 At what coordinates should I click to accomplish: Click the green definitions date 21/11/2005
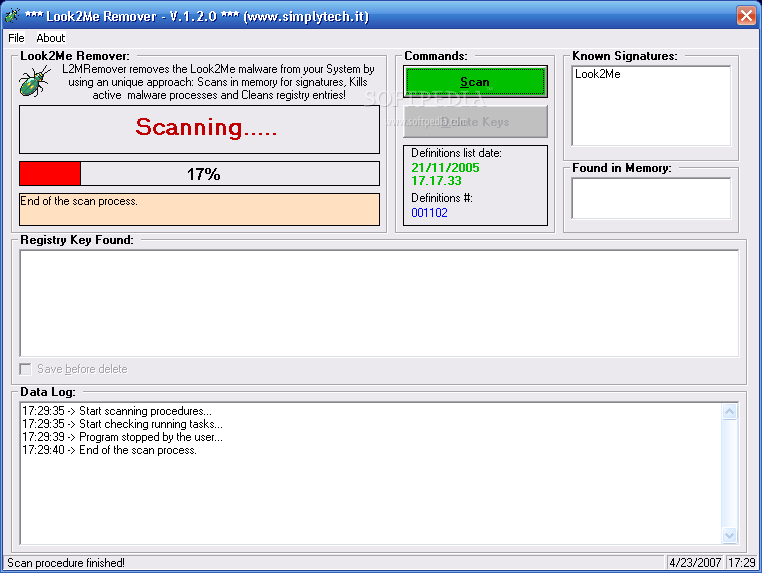pyautogui.click(x=445, y=168)
